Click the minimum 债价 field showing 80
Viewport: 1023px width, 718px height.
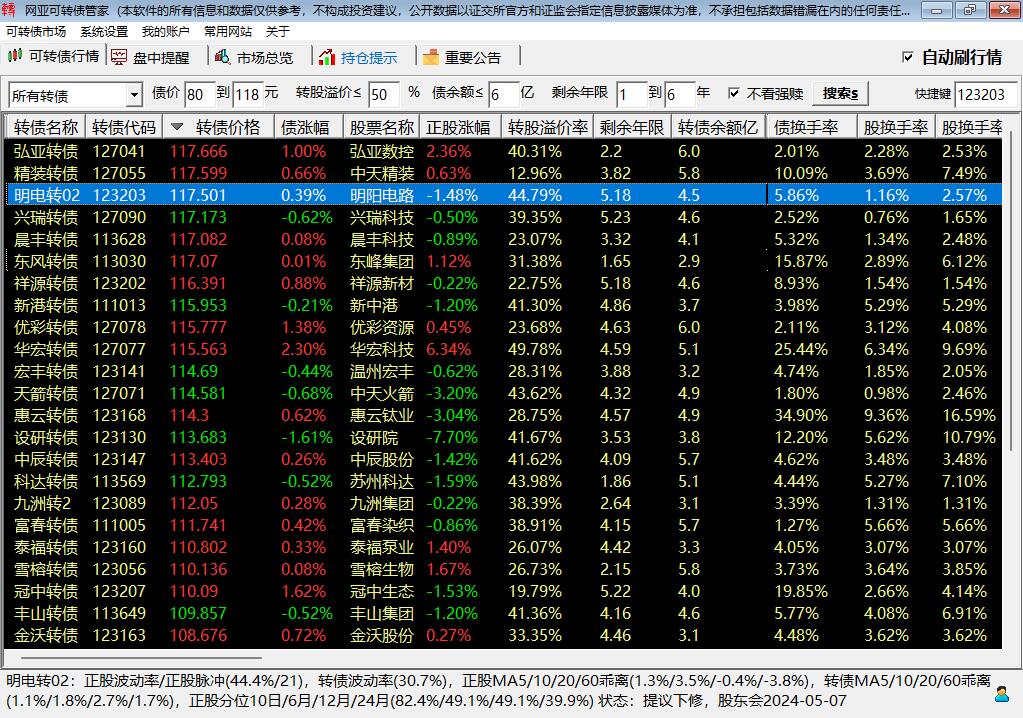(x=200, y=95)
